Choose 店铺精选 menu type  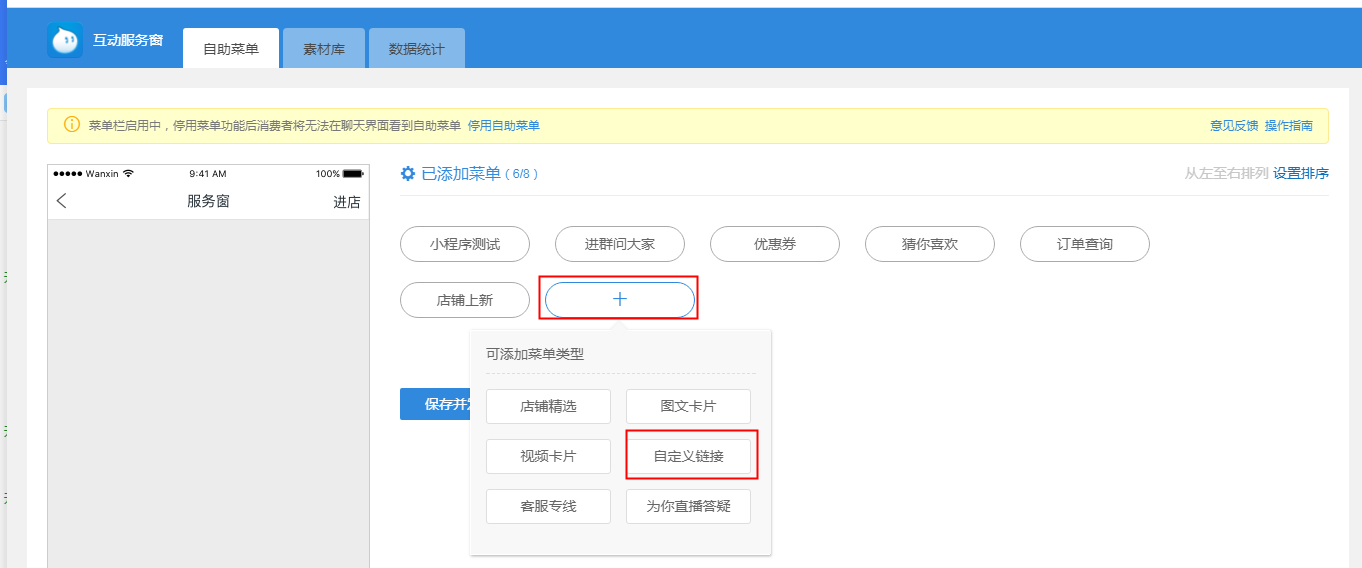548,407
